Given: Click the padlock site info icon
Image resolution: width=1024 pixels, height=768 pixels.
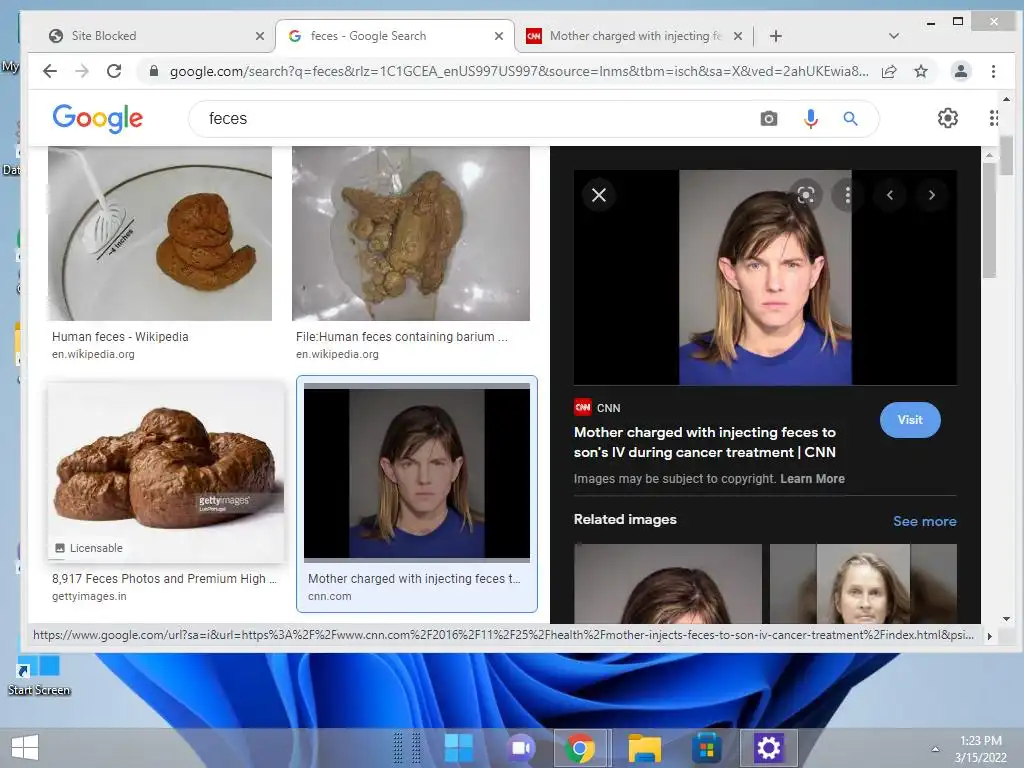Looking at the screenshot, I should (x=153, y=71).
